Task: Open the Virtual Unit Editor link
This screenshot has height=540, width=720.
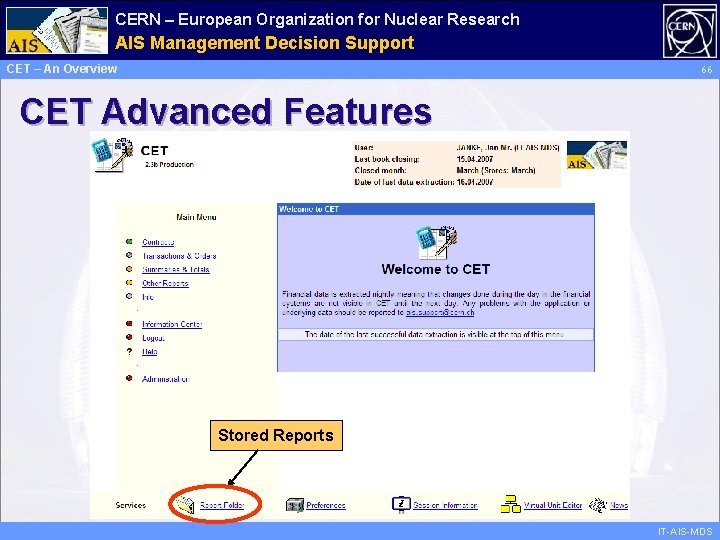Action: 553,505
